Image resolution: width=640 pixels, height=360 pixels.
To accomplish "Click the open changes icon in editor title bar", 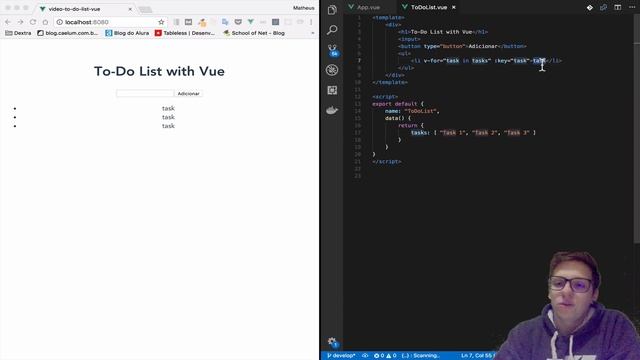I will pyautogui.click(x=603, y=7).
